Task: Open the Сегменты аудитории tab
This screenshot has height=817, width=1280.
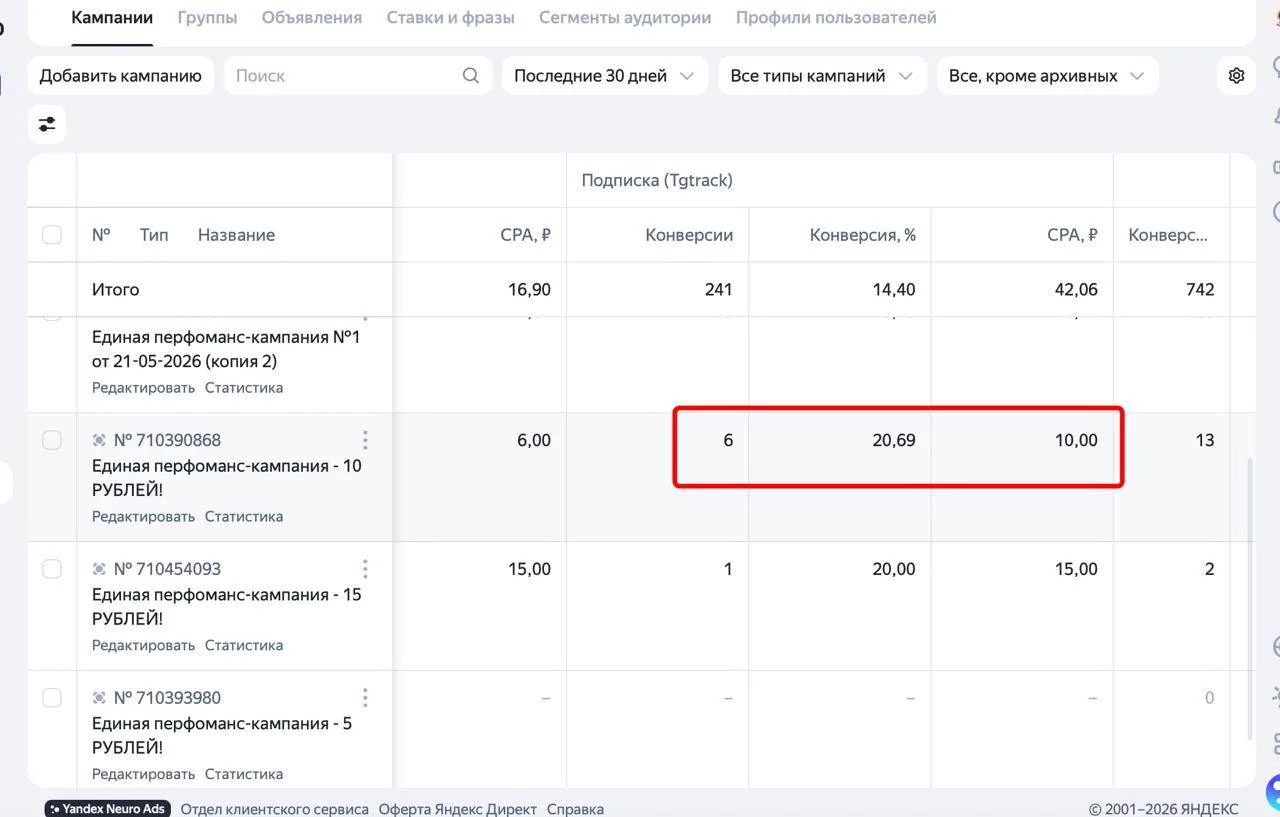Action: tap(625, 18)
